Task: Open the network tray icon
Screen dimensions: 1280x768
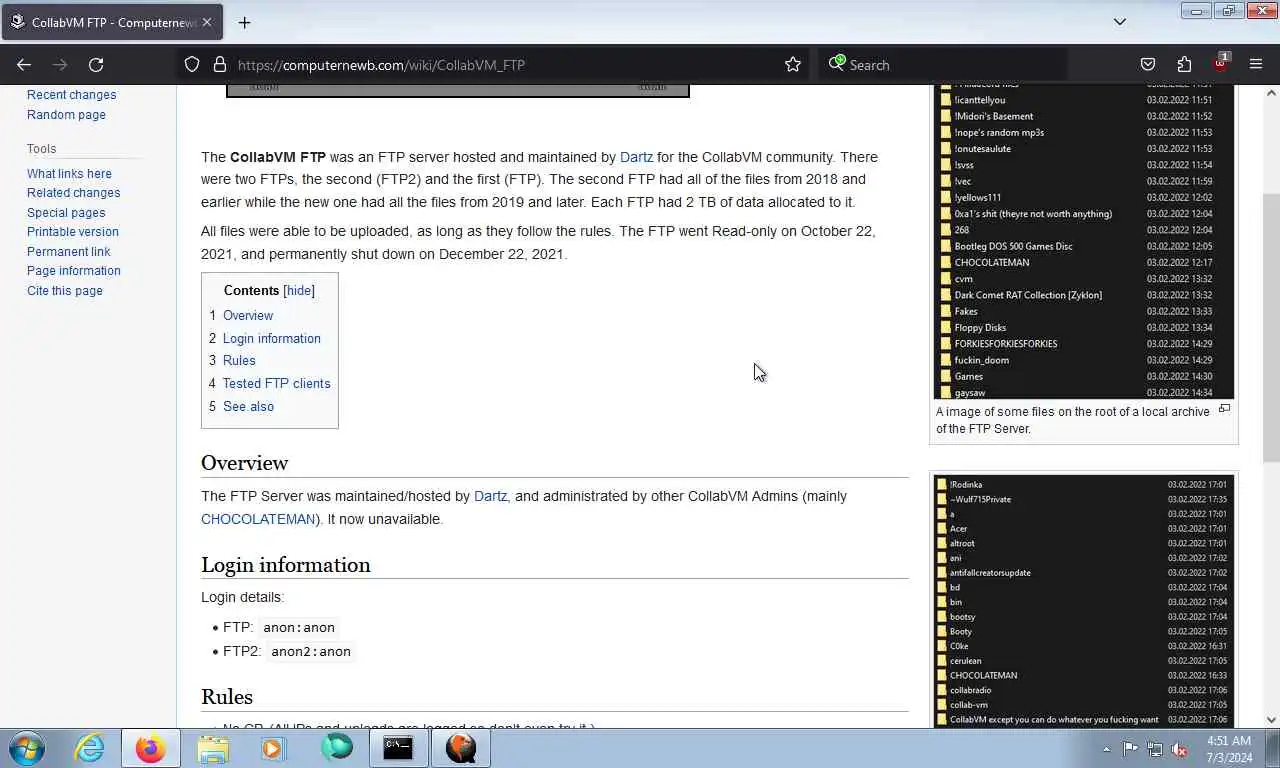Action: [1155, 748]
